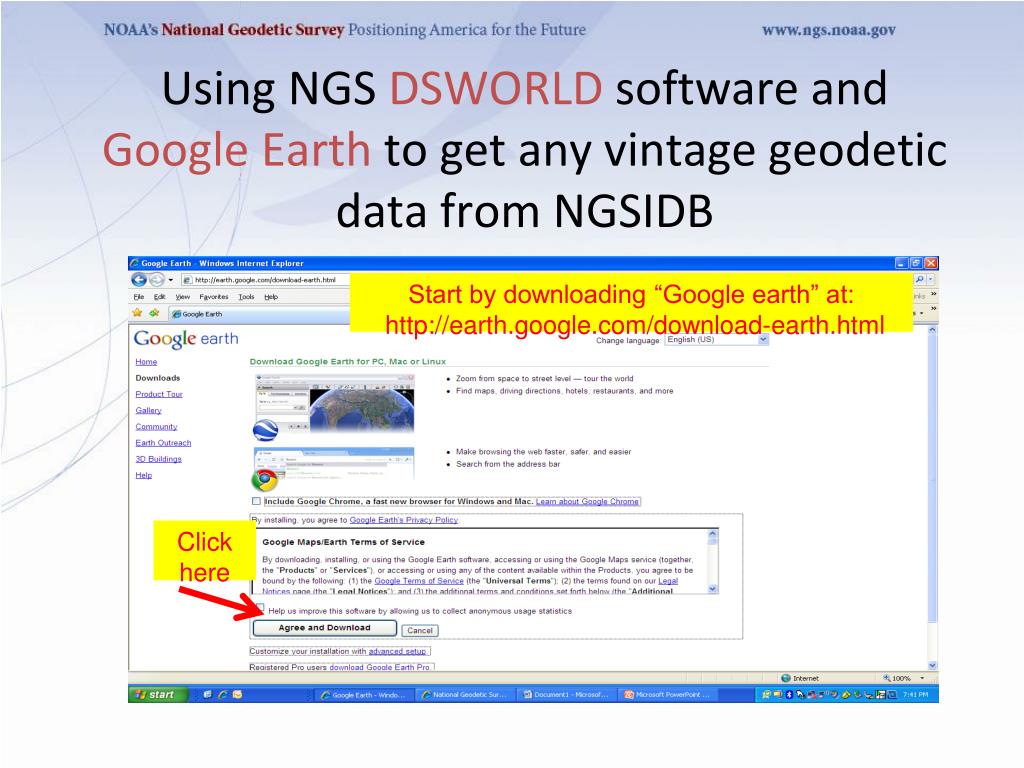Click the Terms of Service scroll up arrow
The height and width of the screenshot is (768, 1024).
click(x=712, y=534)
